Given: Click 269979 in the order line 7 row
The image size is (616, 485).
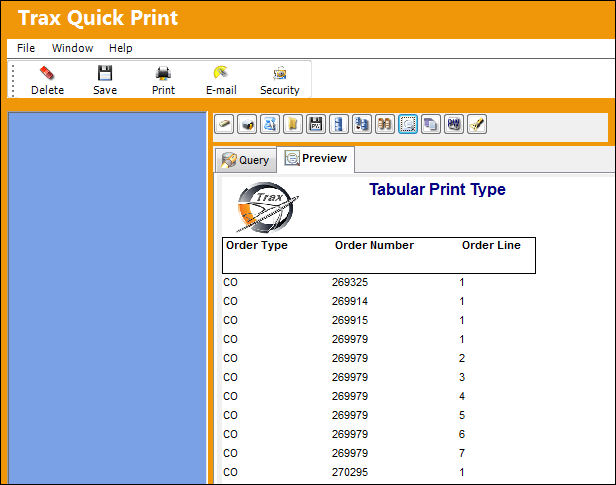Looking at the screenshot, I should point(350,453).
